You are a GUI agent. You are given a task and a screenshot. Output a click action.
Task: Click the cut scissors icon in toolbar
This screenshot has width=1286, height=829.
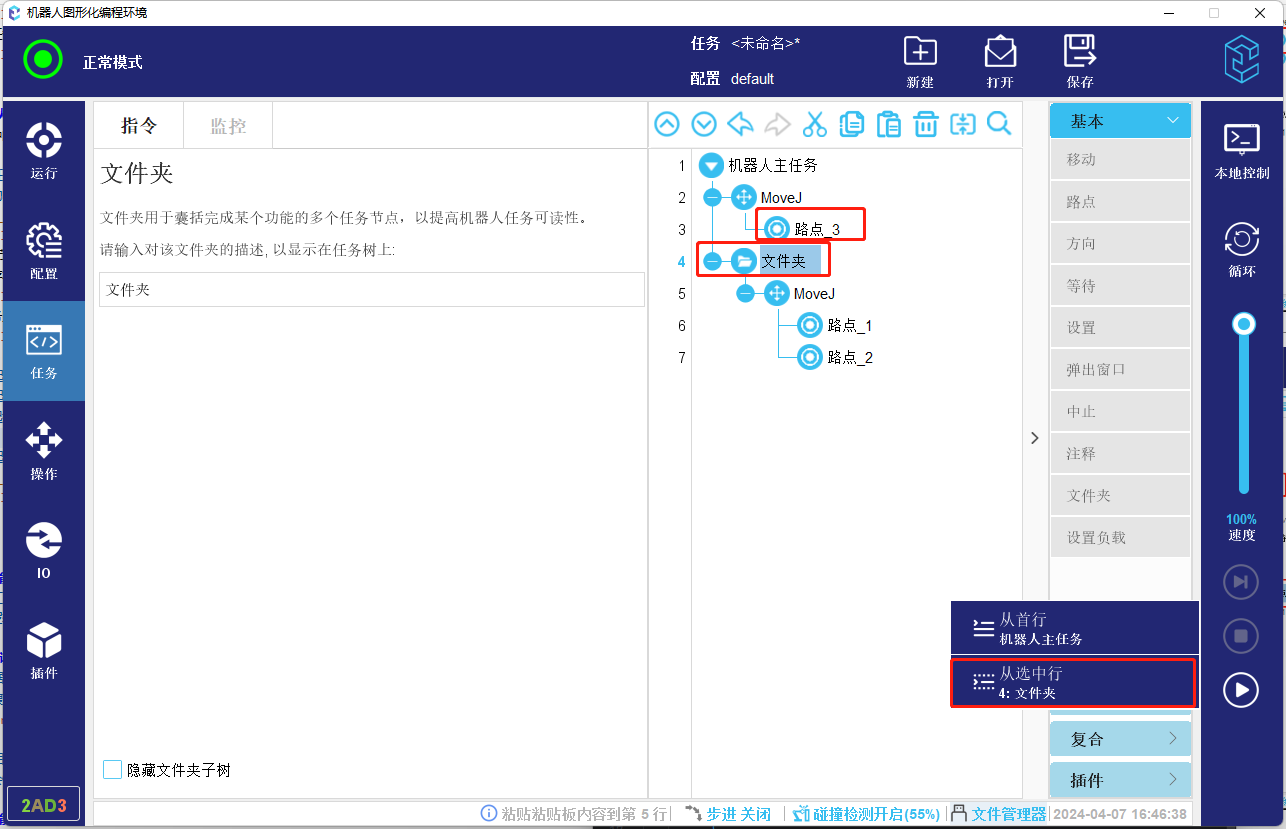[x=815, y=124]
